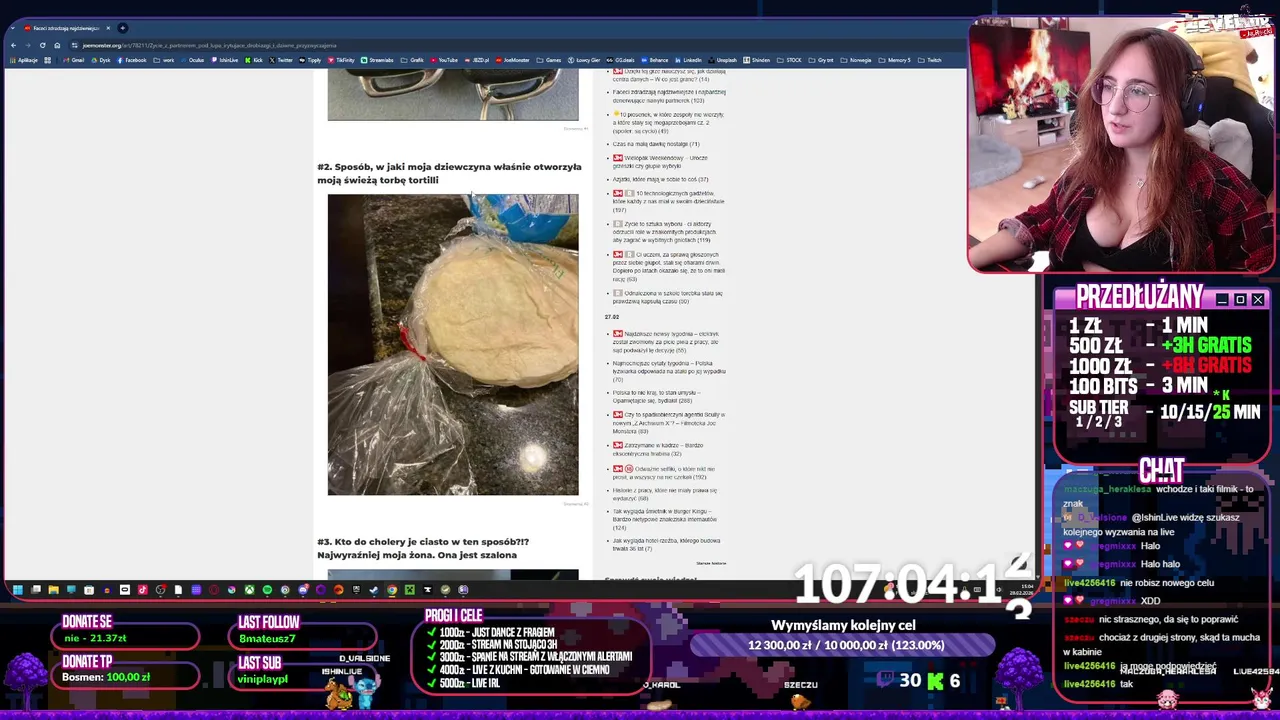Click heading '#2. Sposób, w jaki moja dziewczyna'
This screenshot has width=1280, height=720.
point(449,173)
